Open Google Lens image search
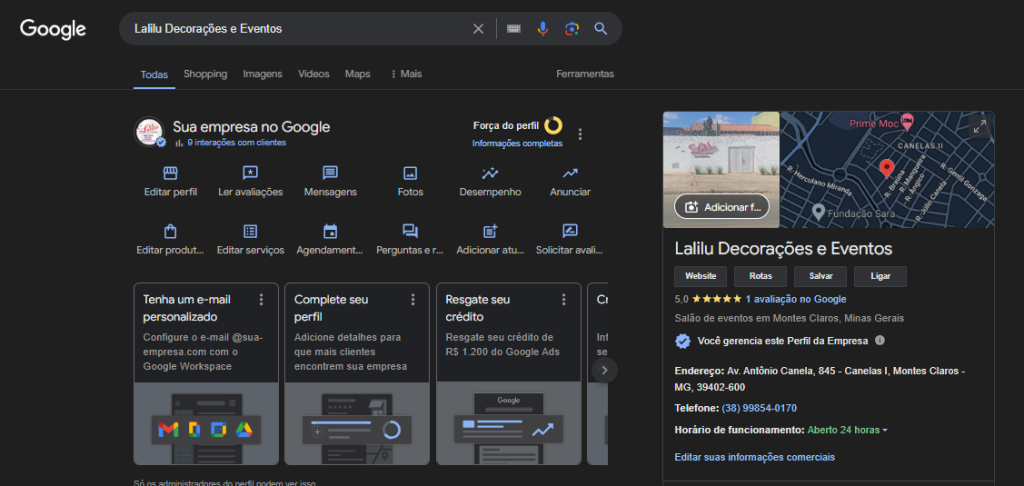 click(572, 29)
